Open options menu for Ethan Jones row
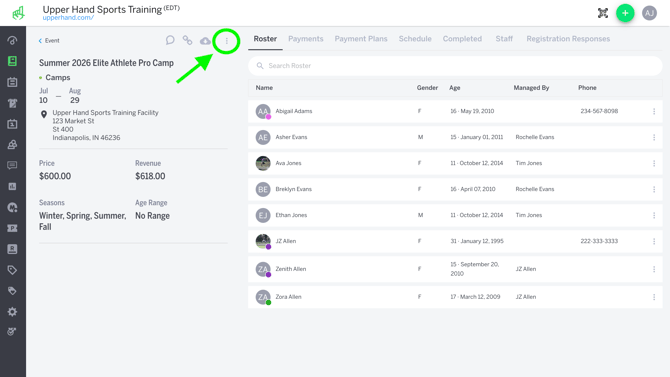Screen dimensions: 670x377 click(654, 215)
